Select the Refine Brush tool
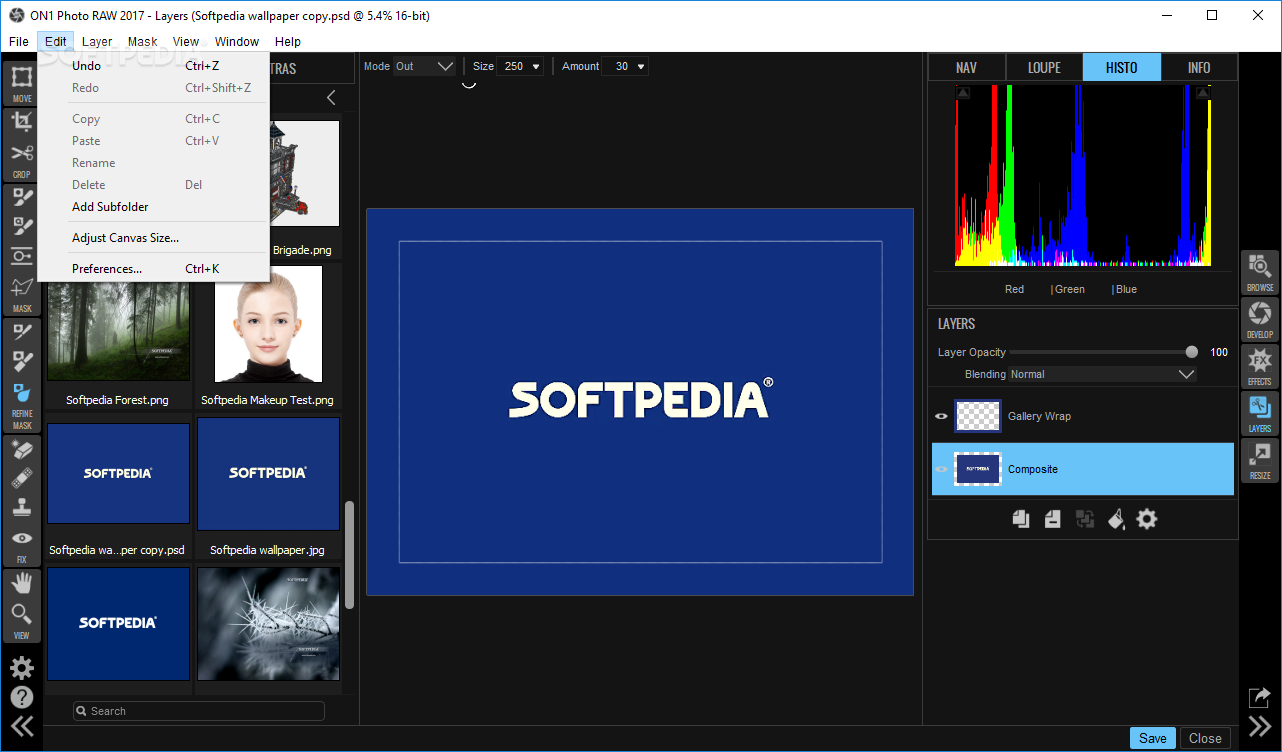Viewport: 1282px width, 752px height. click(x=22, y=331)
